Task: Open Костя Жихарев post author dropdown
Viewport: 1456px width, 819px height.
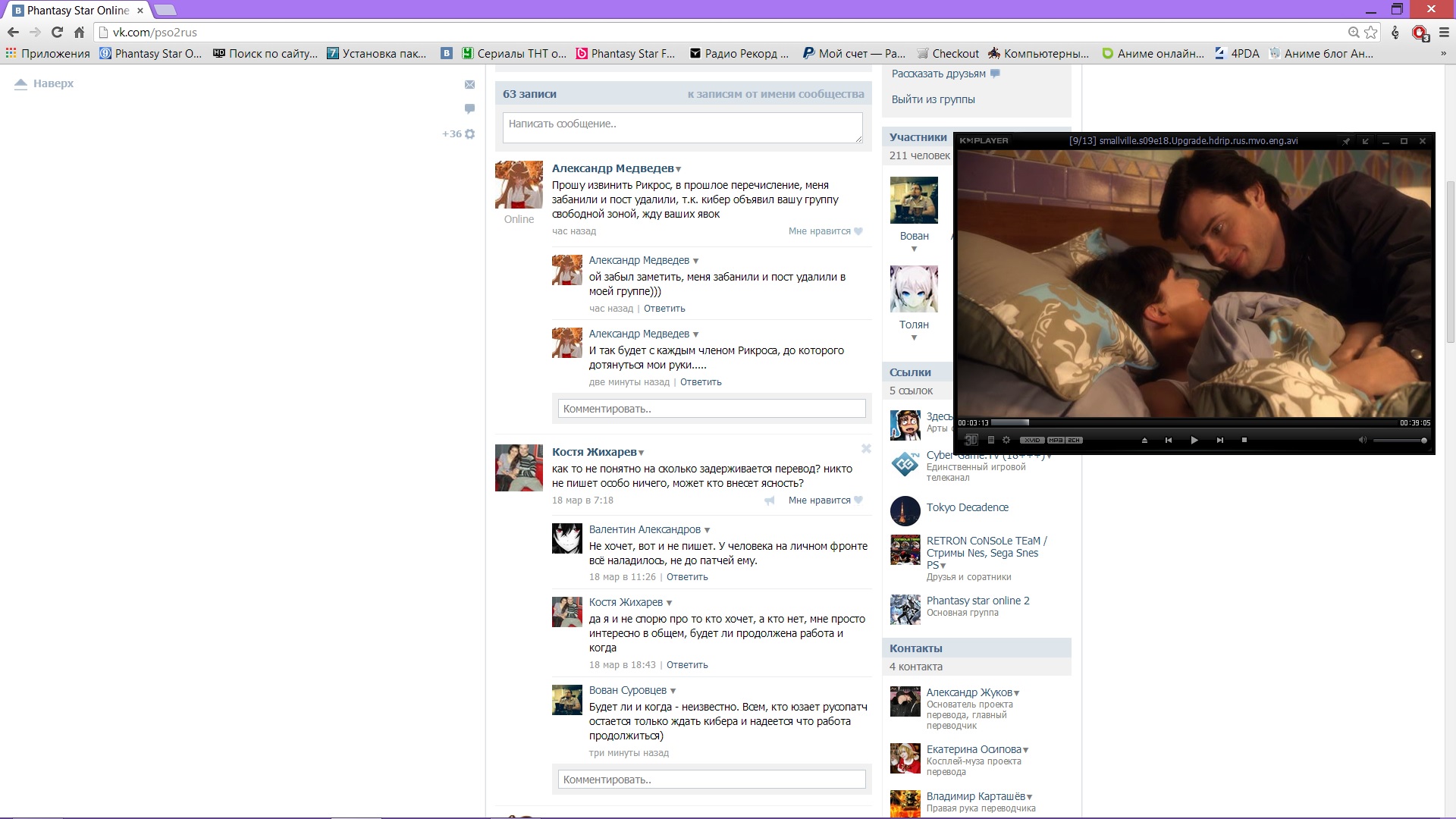Action: click(x=642, y=453)
